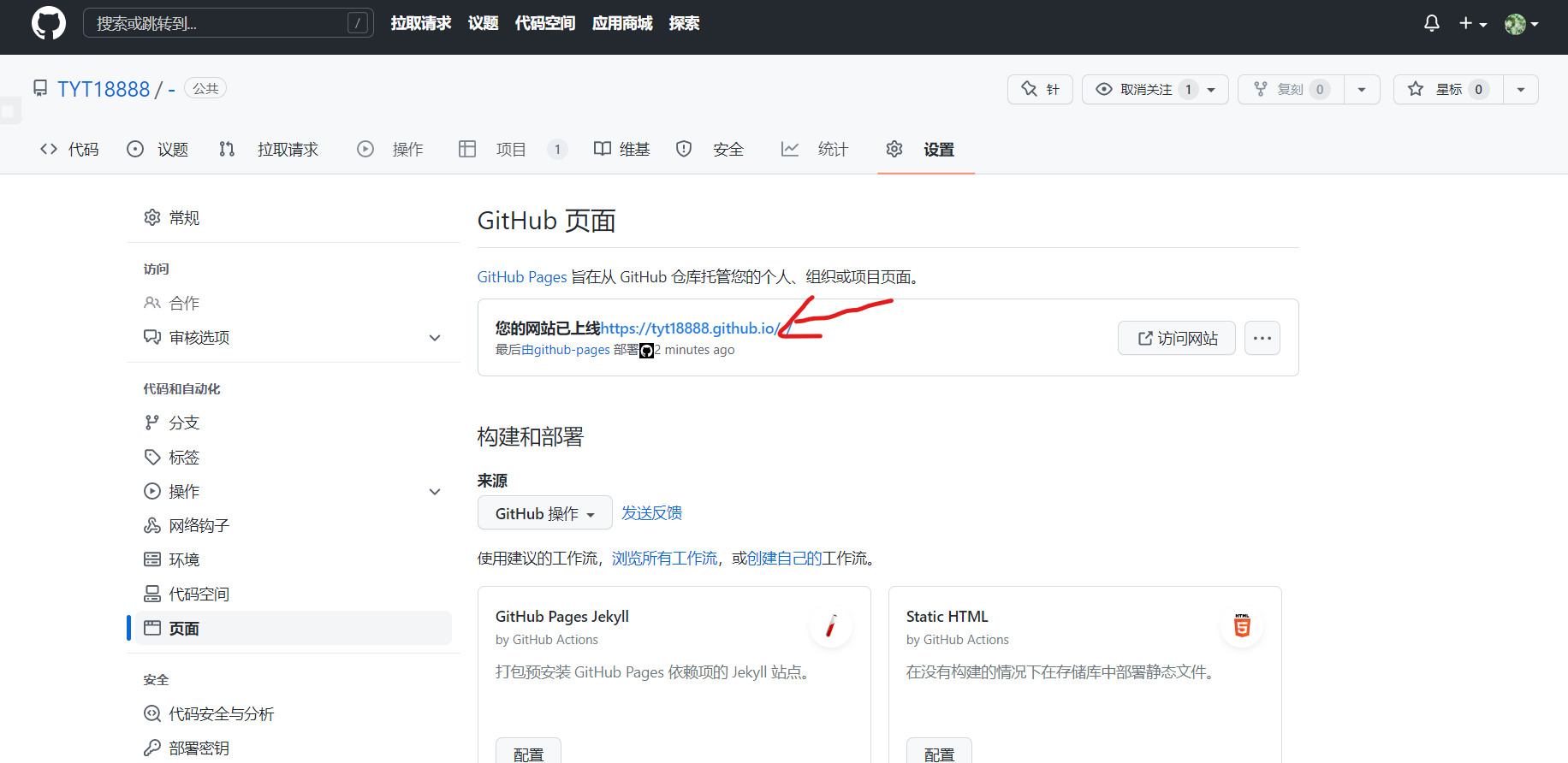Switch to the 项目 tab
This screenshot has height=763, width=1568.
click(x=513, y=150)
